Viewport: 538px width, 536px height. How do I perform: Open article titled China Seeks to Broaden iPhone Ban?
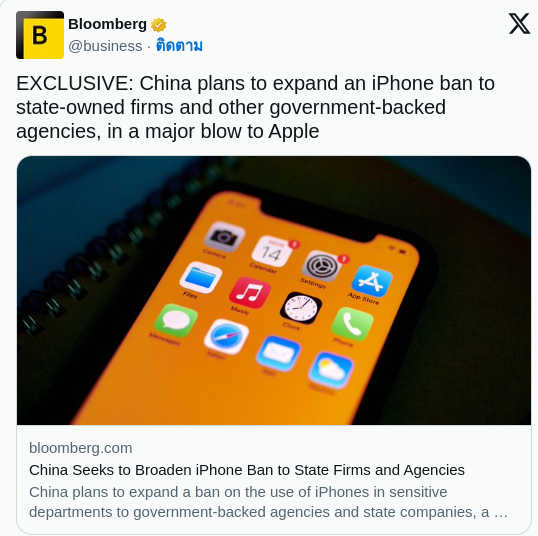click(x=247, y=470)
